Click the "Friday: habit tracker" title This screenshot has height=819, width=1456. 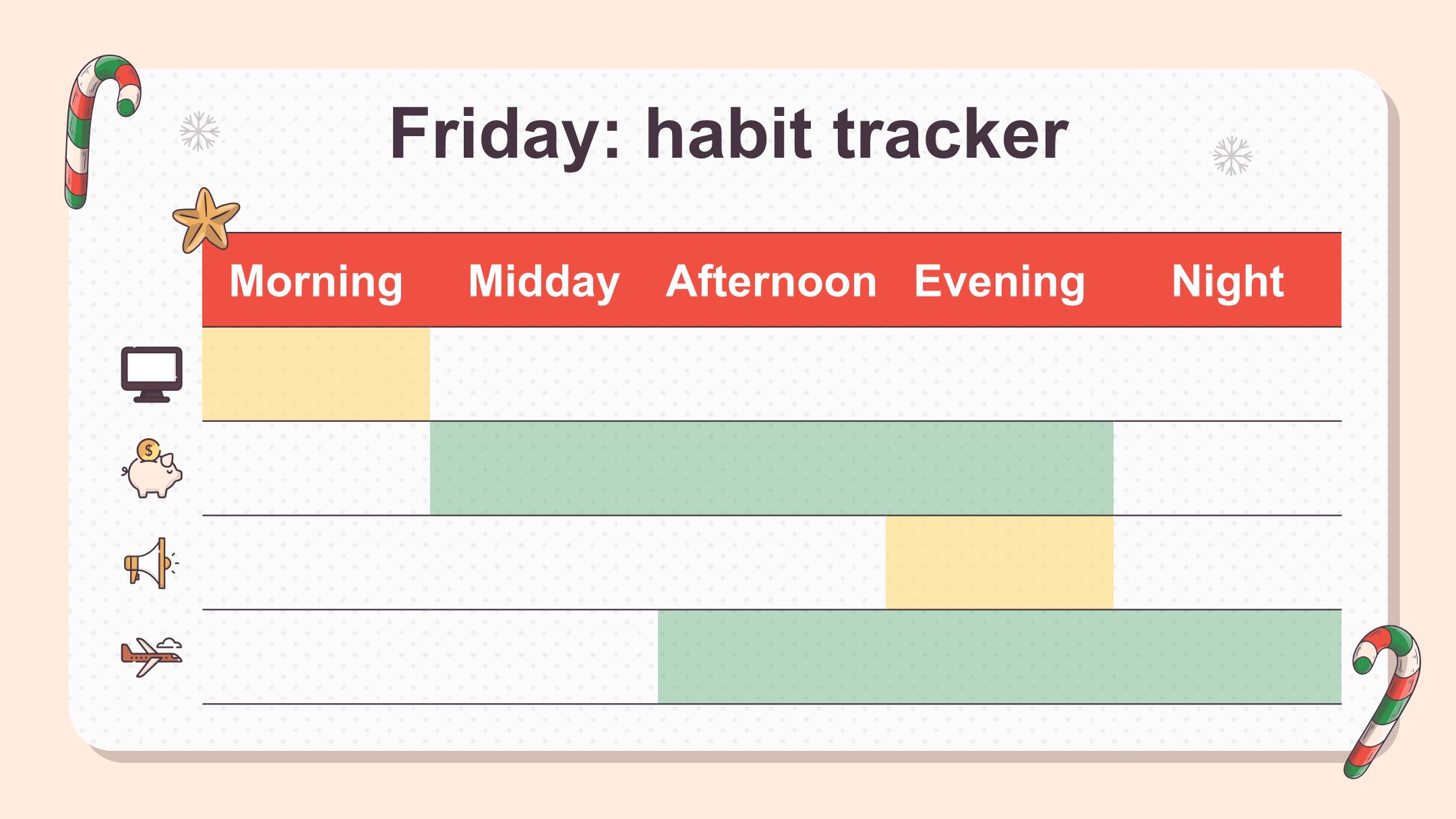[729, 133]
